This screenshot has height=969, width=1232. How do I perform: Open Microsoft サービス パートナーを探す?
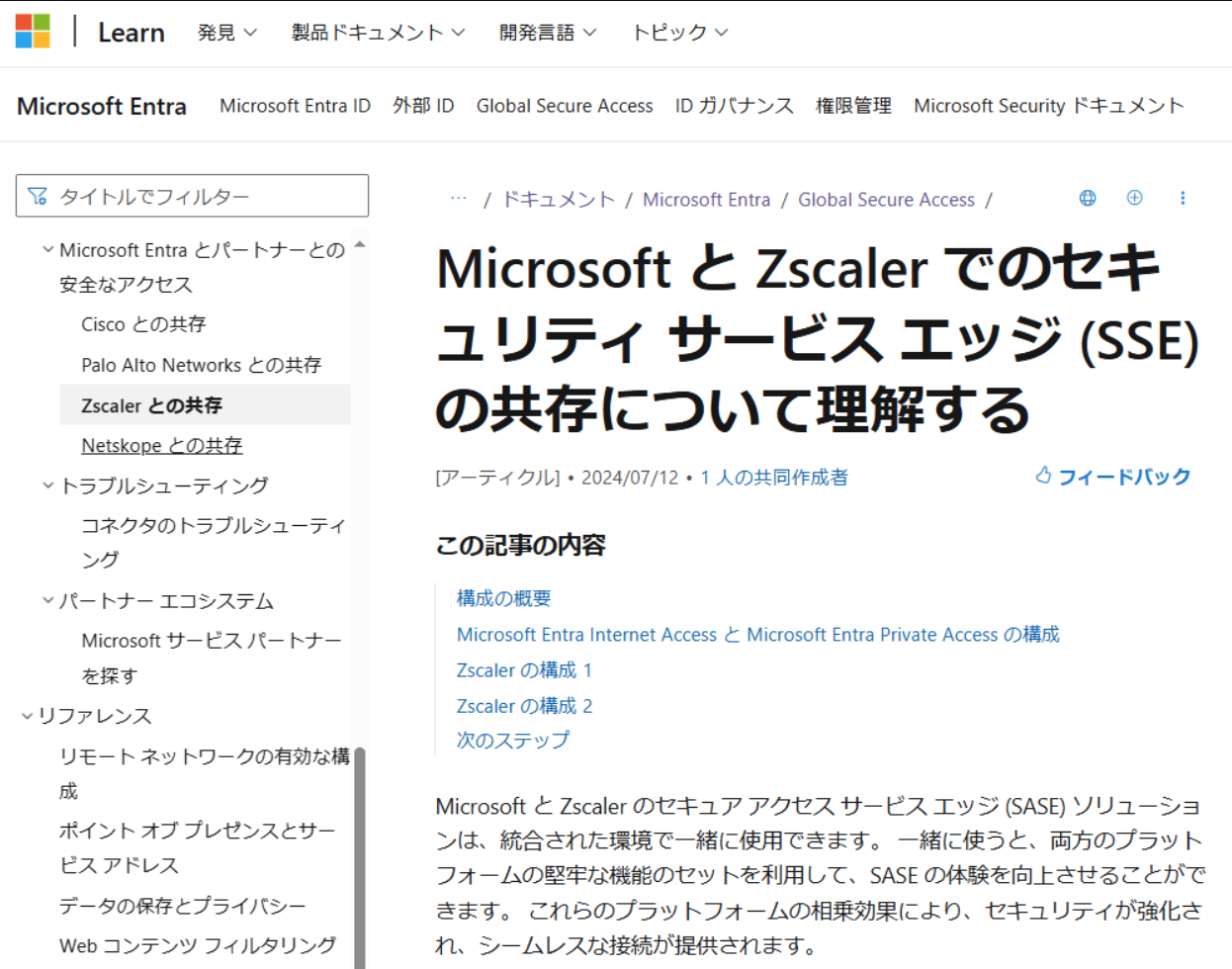pyautogui.click(x=212, y=658)
